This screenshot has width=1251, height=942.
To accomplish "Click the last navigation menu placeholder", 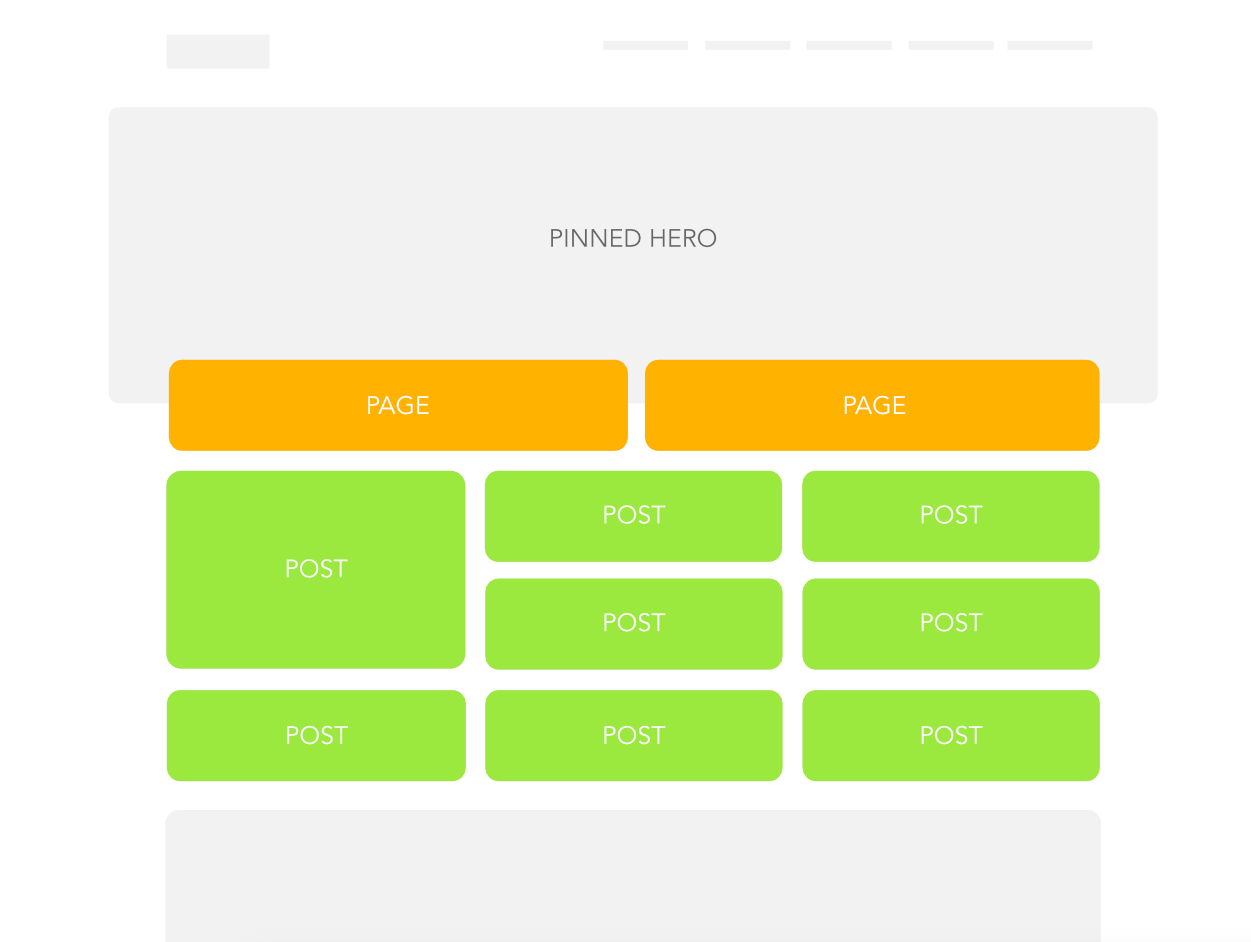I will coord(1050,45).
